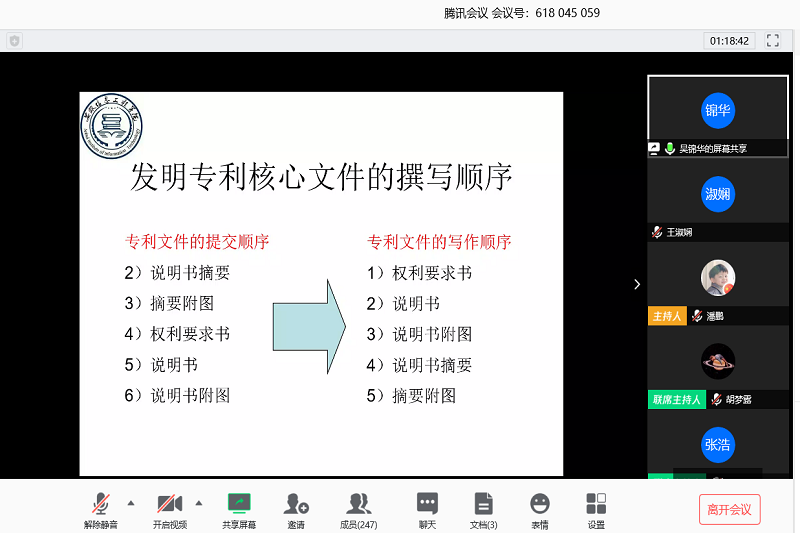Expand video options arrow beside 开启视频
The image size is (800, 533).
(199, 503)
